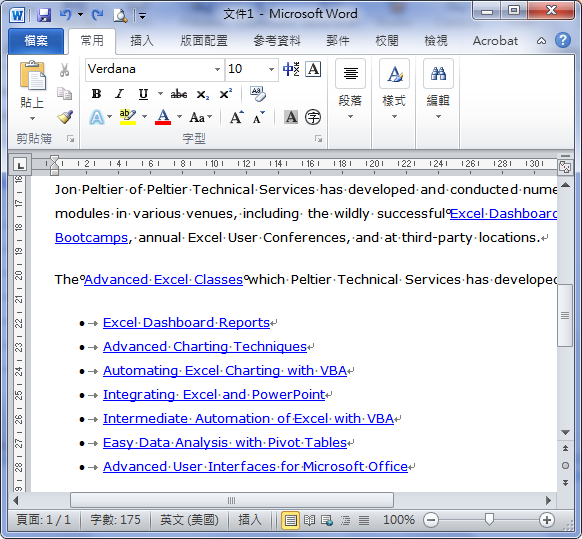
Task: Switch to the 郵件 mailings tab
Action: pos(338,41)
